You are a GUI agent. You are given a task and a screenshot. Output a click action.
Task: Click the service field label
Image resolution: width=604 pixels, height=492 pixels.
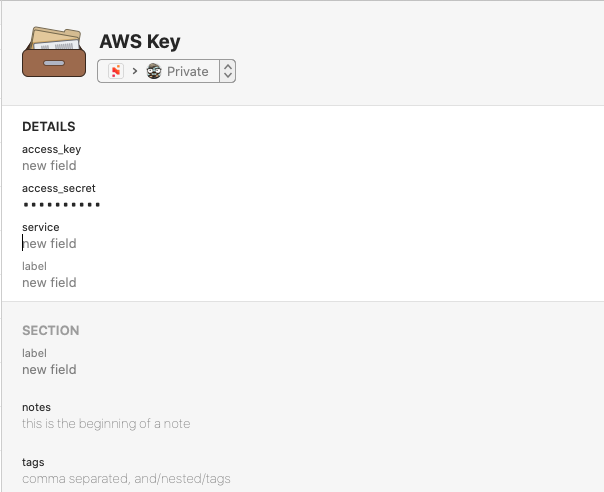[x=41, y=227]
